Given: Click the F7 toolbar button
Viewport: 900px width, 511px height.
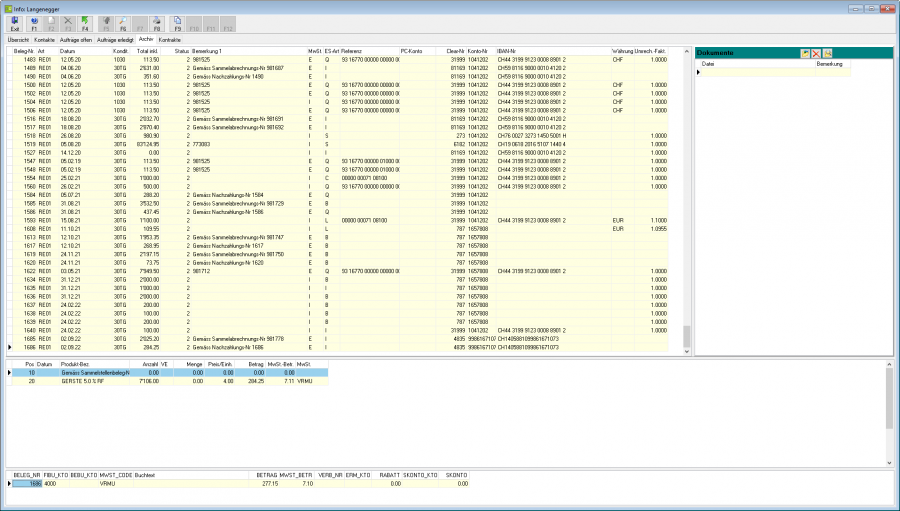Looking at the screenshot, I should point(139,24).
